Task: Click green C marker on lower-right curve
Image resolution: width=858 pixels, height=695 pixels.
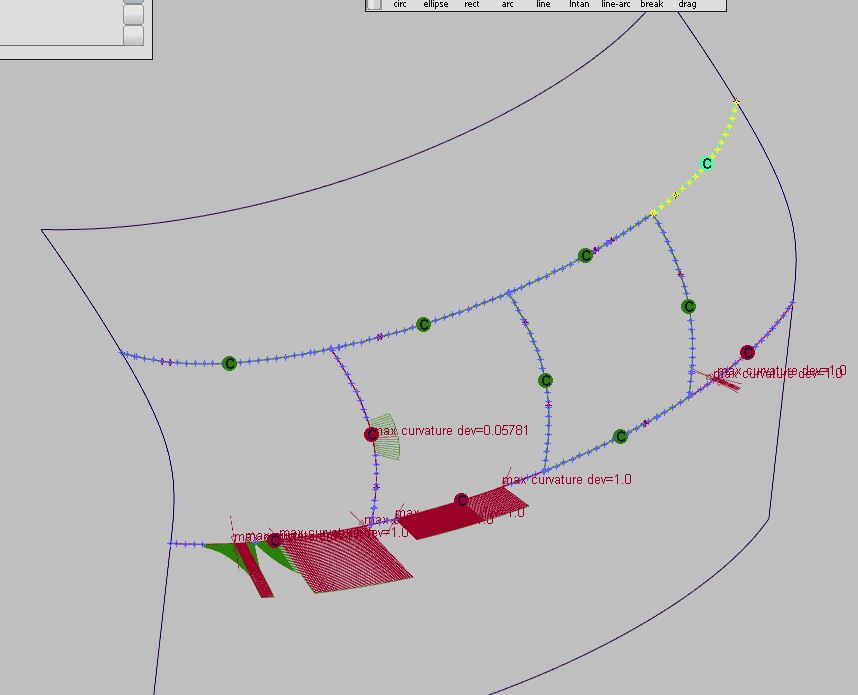Action: [620, 436]
